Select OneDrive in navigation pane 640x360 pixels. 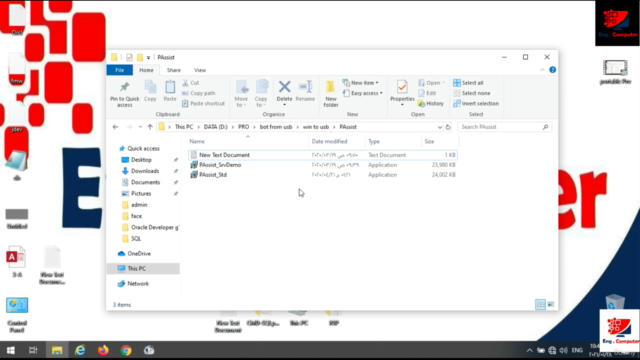click(139, 253)
